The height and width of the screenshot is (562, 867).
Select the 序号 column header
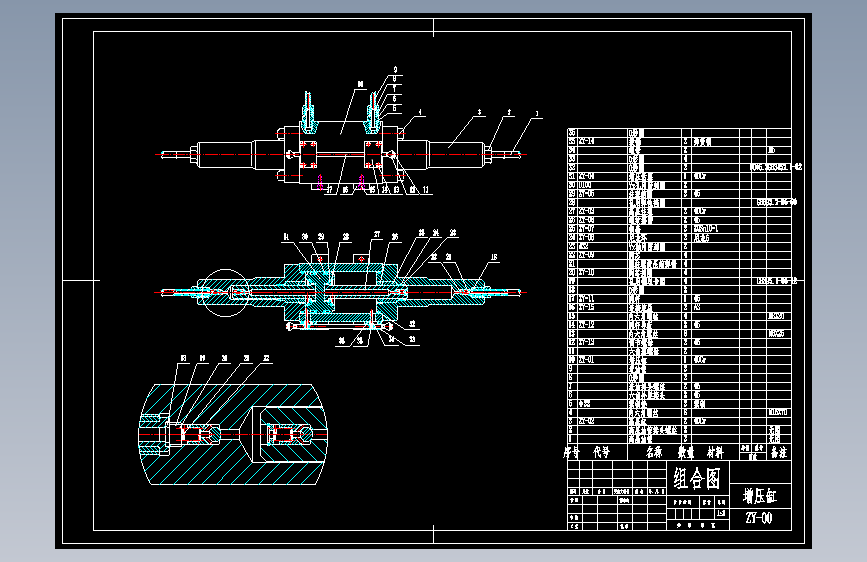tap(571, 452)
